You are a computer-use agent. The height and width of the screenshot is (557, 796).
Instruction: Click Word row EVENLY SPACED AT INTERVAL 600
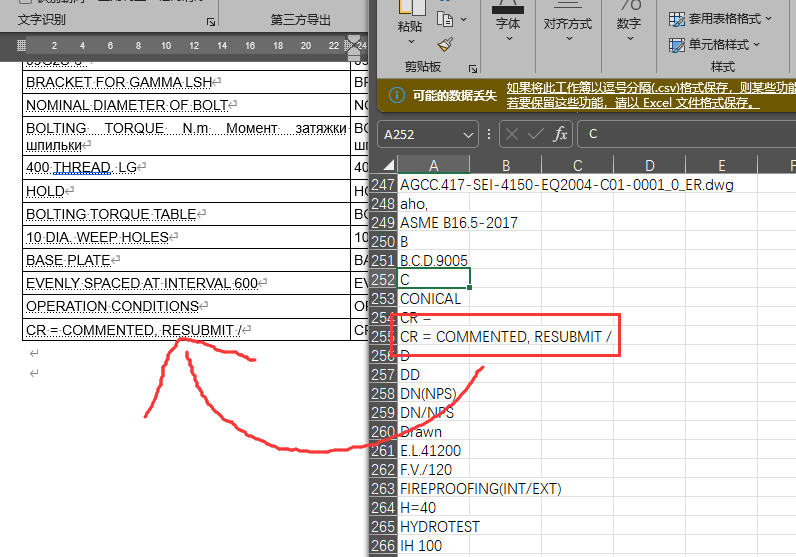click(x=186, y=283)
